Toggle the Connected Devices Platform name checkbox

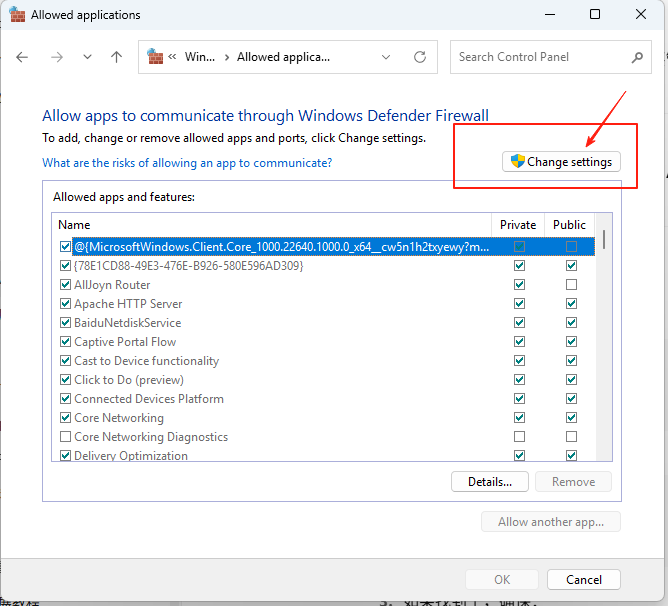click(x=65, y=399)
